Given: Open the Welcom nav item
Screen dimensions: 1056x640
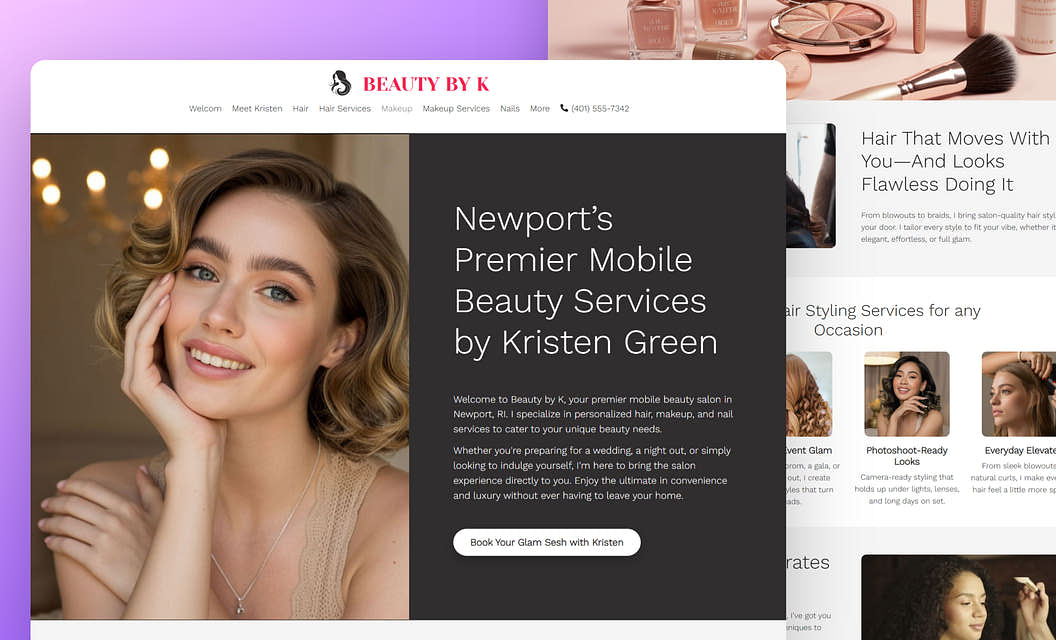Looking at the screenshot, I should (205, 108).
